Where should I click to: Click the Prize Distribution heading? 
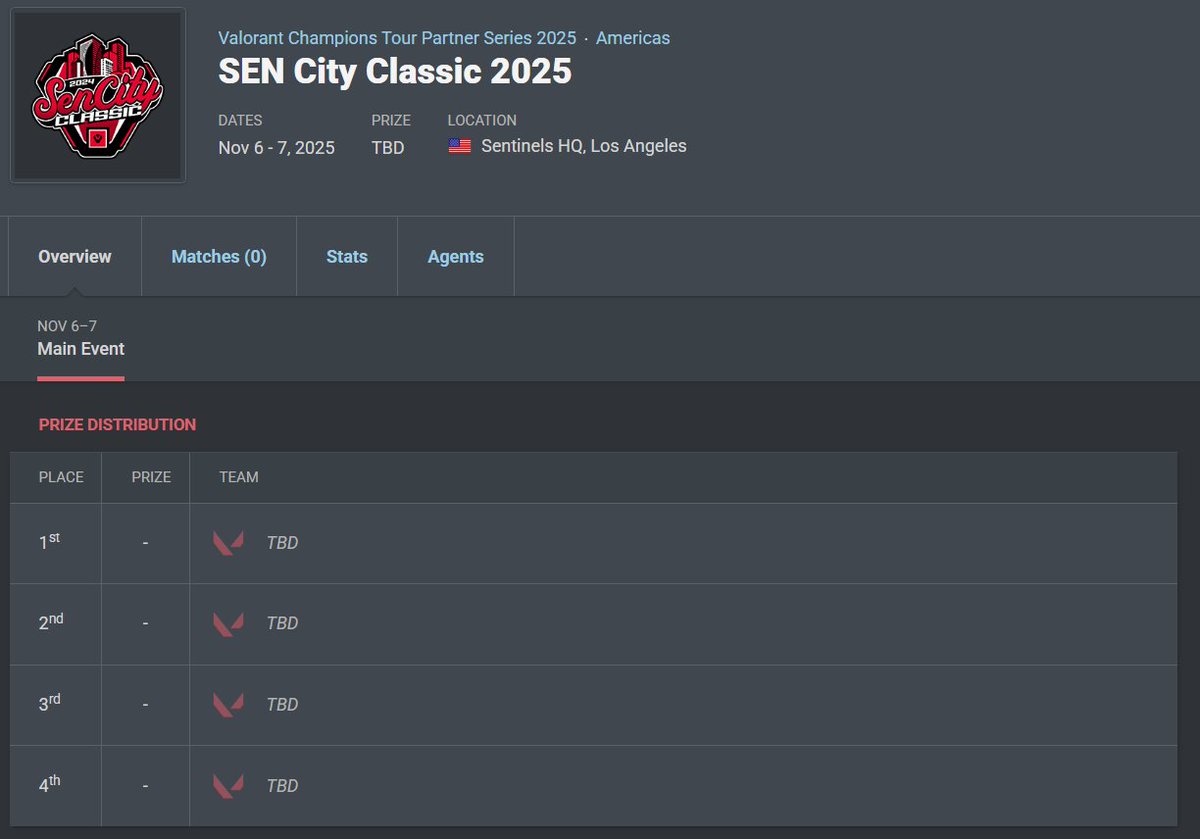(x=117, y=425)
